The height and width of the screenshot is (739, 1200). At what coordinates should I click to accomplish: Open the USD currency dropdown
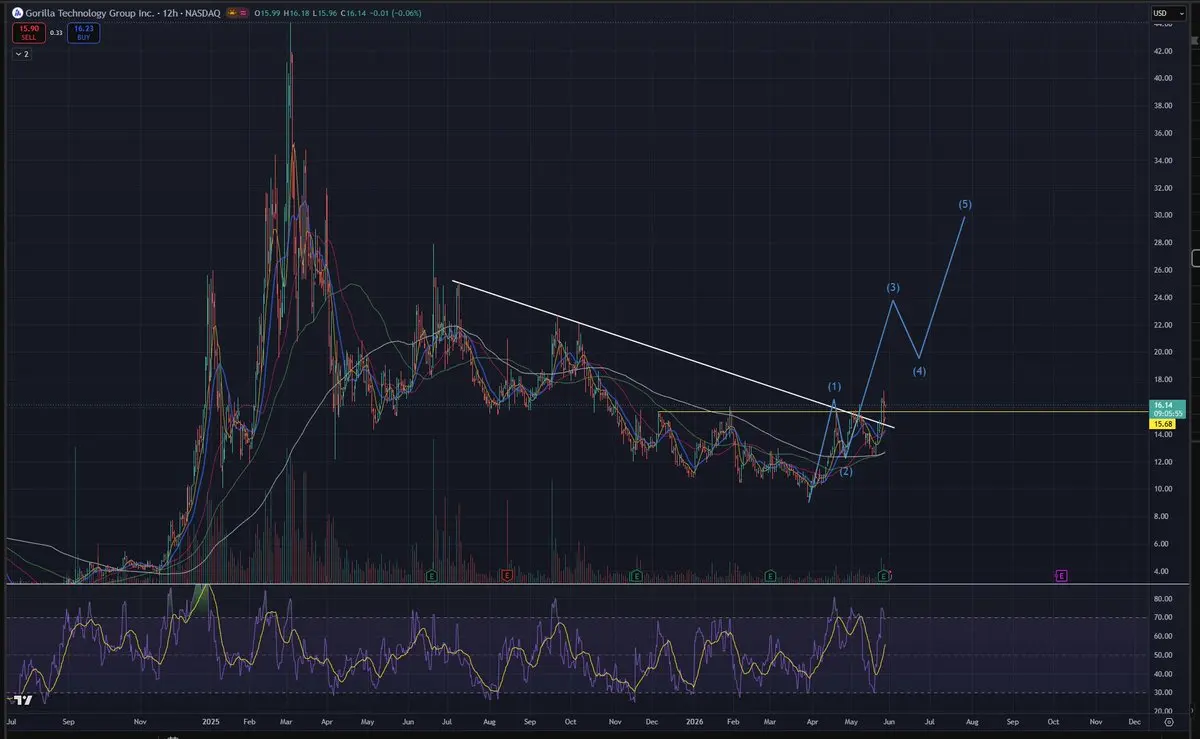1168,13
